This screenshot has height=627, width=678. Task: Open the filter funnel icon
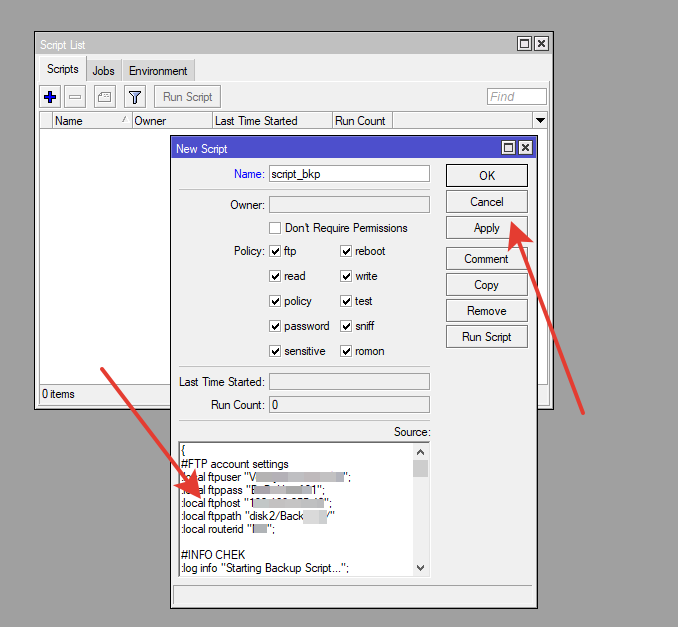tap(135, 97)
